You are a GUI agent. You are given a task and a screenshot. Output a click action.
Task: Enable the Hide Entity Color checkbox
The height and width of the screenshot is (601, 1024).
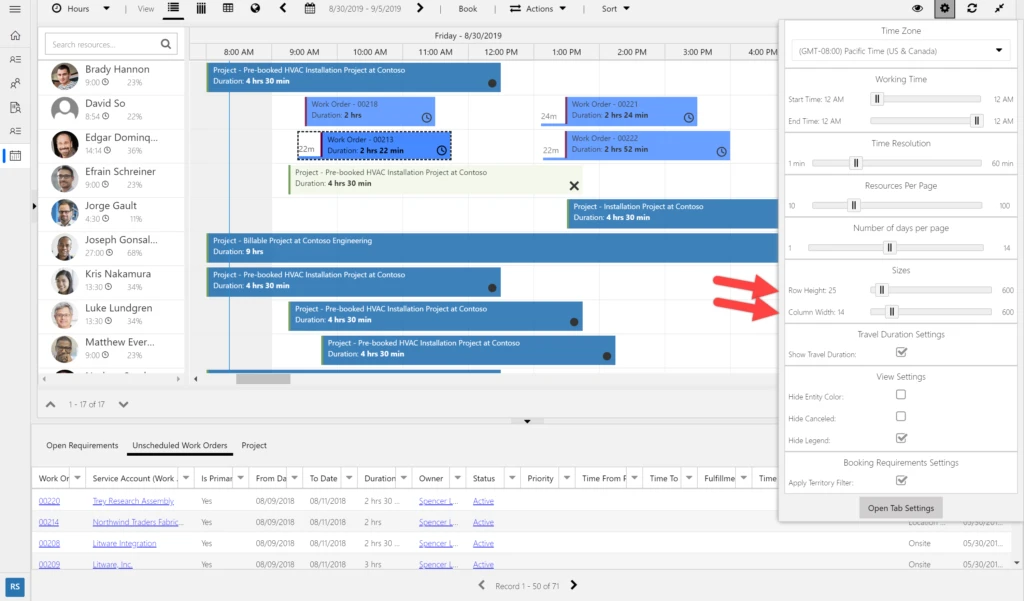pyautogui.click(x=901, y=396)
